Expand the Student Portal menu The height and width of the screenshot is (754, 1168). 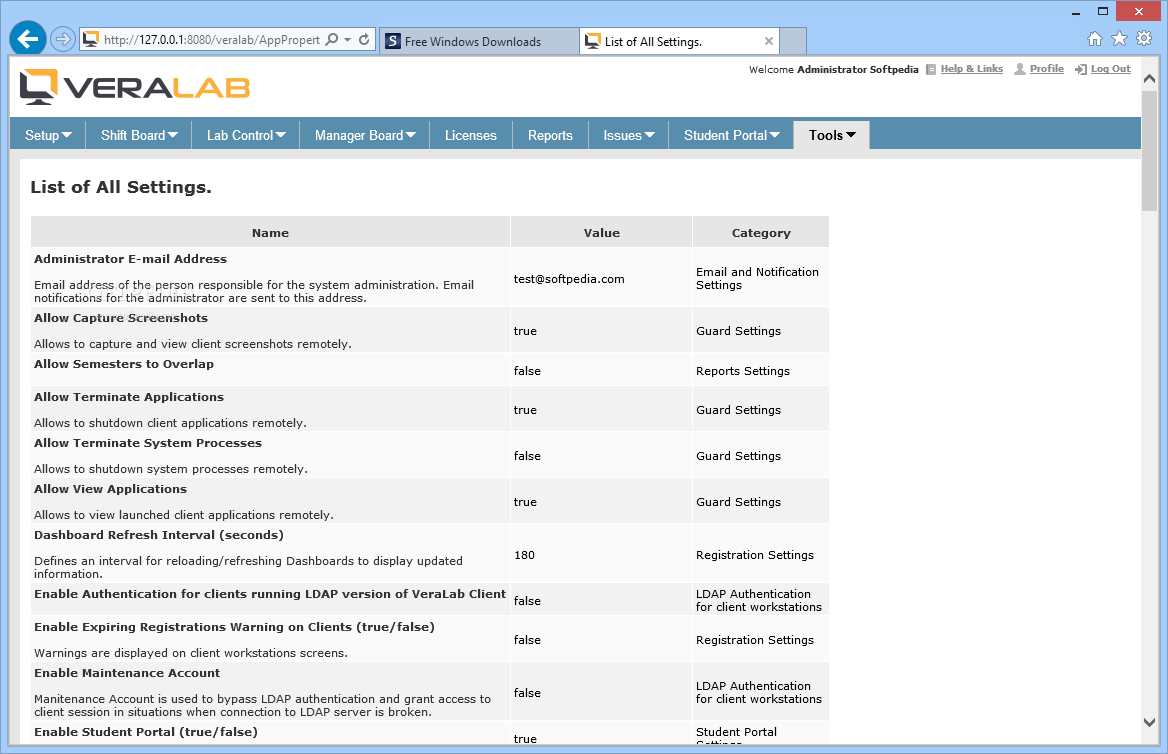click(731, 135)
